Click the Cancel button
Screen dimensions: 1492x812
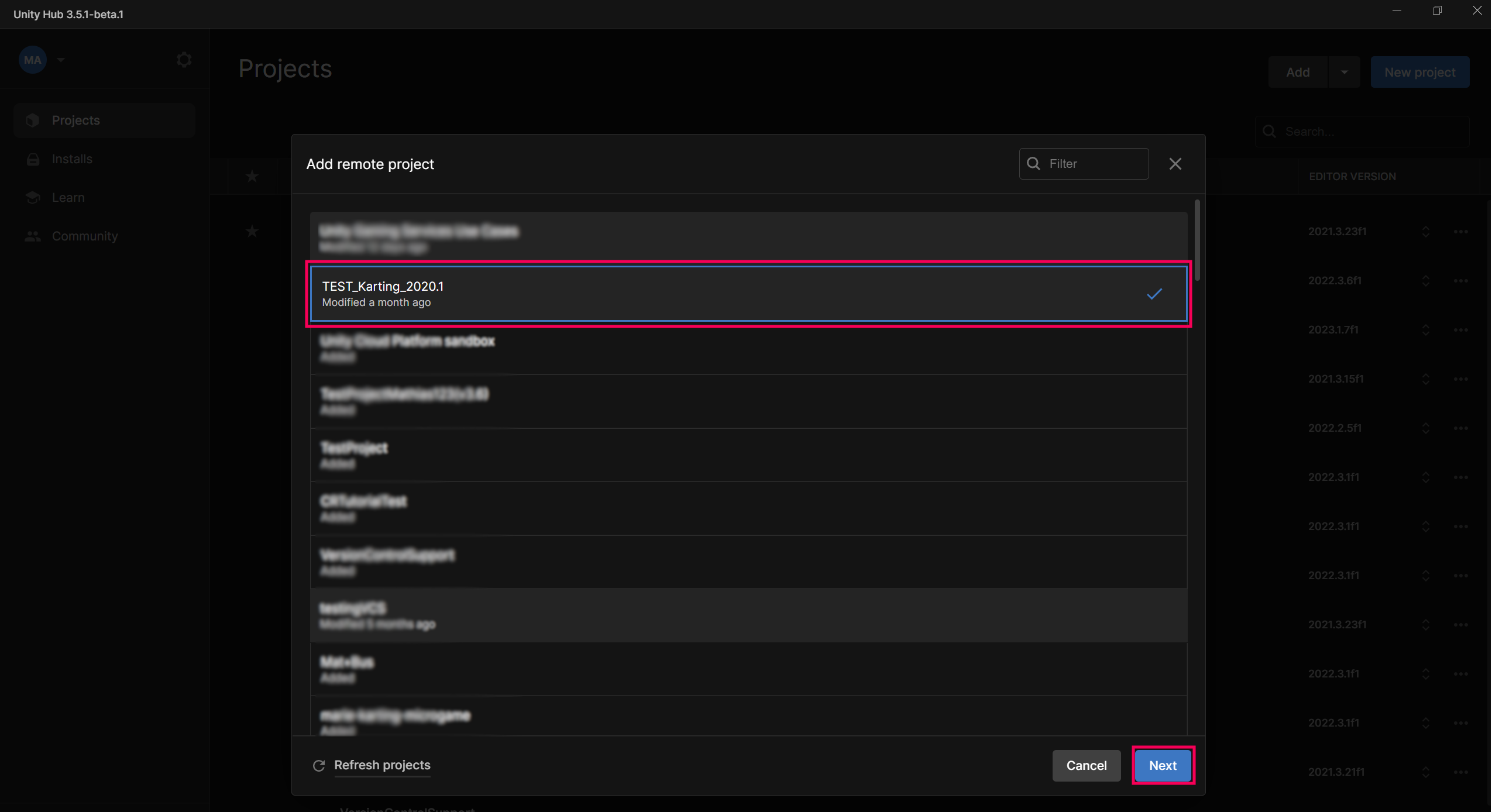(x=1086, y=766)
